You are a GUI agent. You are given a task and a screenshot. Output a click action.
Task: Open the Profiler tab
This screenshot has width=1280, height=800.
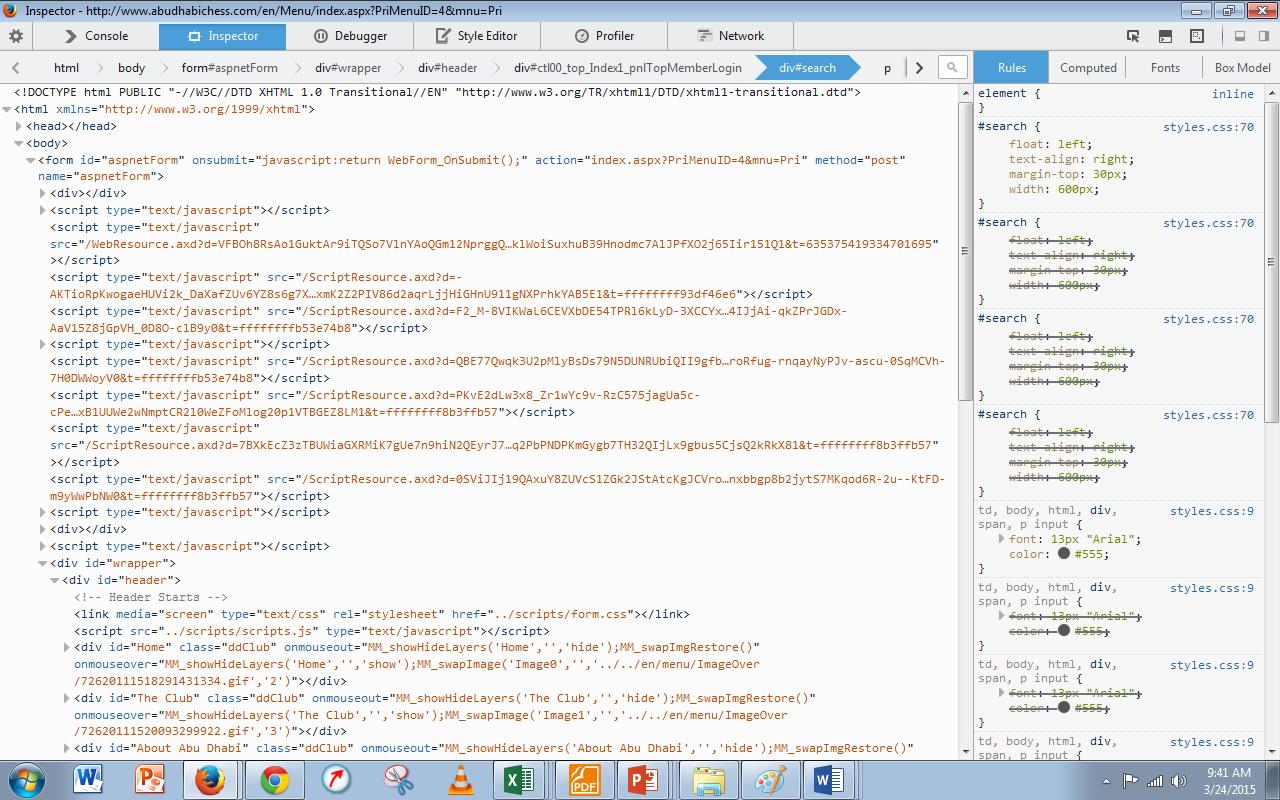602,36
